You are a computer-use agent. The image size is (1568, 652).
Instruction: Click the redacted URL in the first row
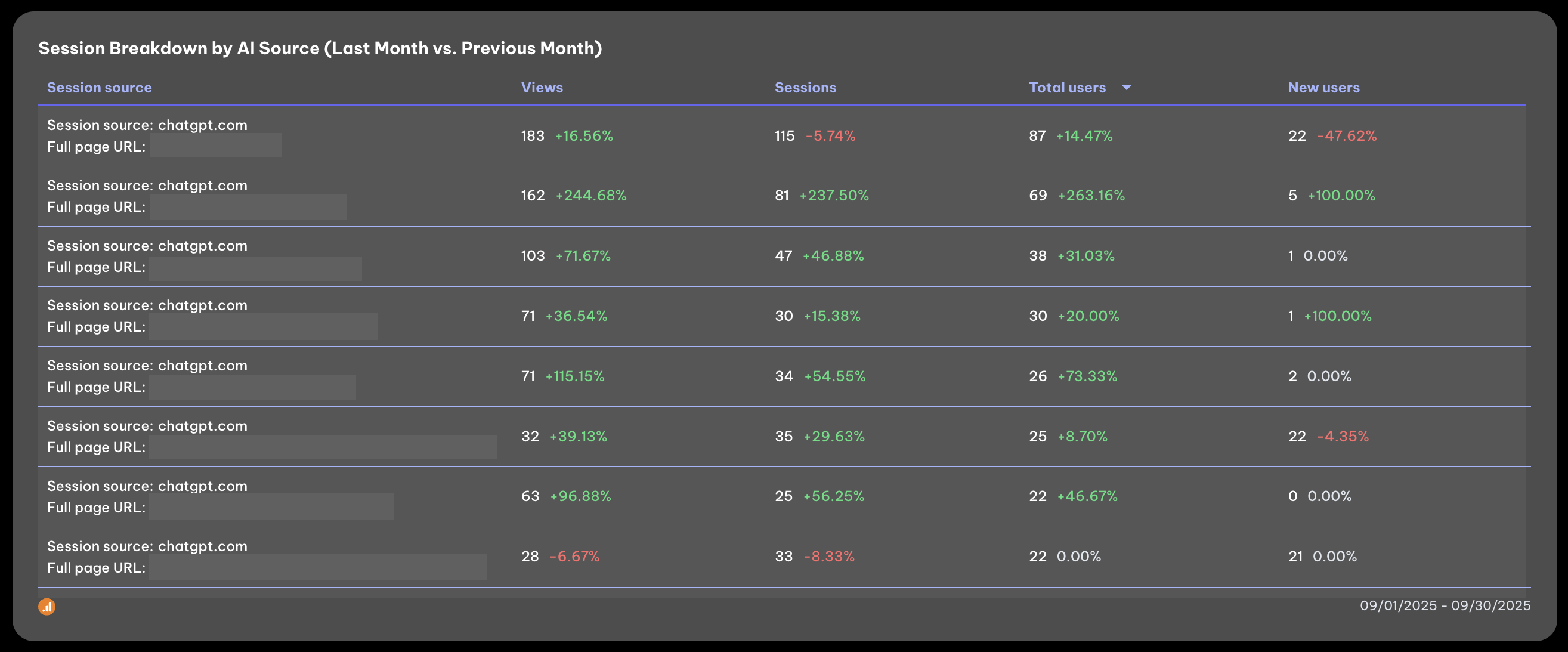215,145
